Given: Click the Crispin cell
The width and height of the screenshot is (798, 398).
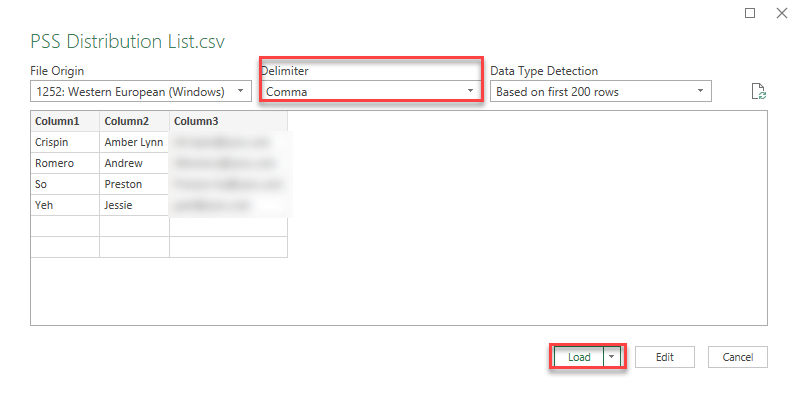Looking at the screenshot, I should point(65,143).
